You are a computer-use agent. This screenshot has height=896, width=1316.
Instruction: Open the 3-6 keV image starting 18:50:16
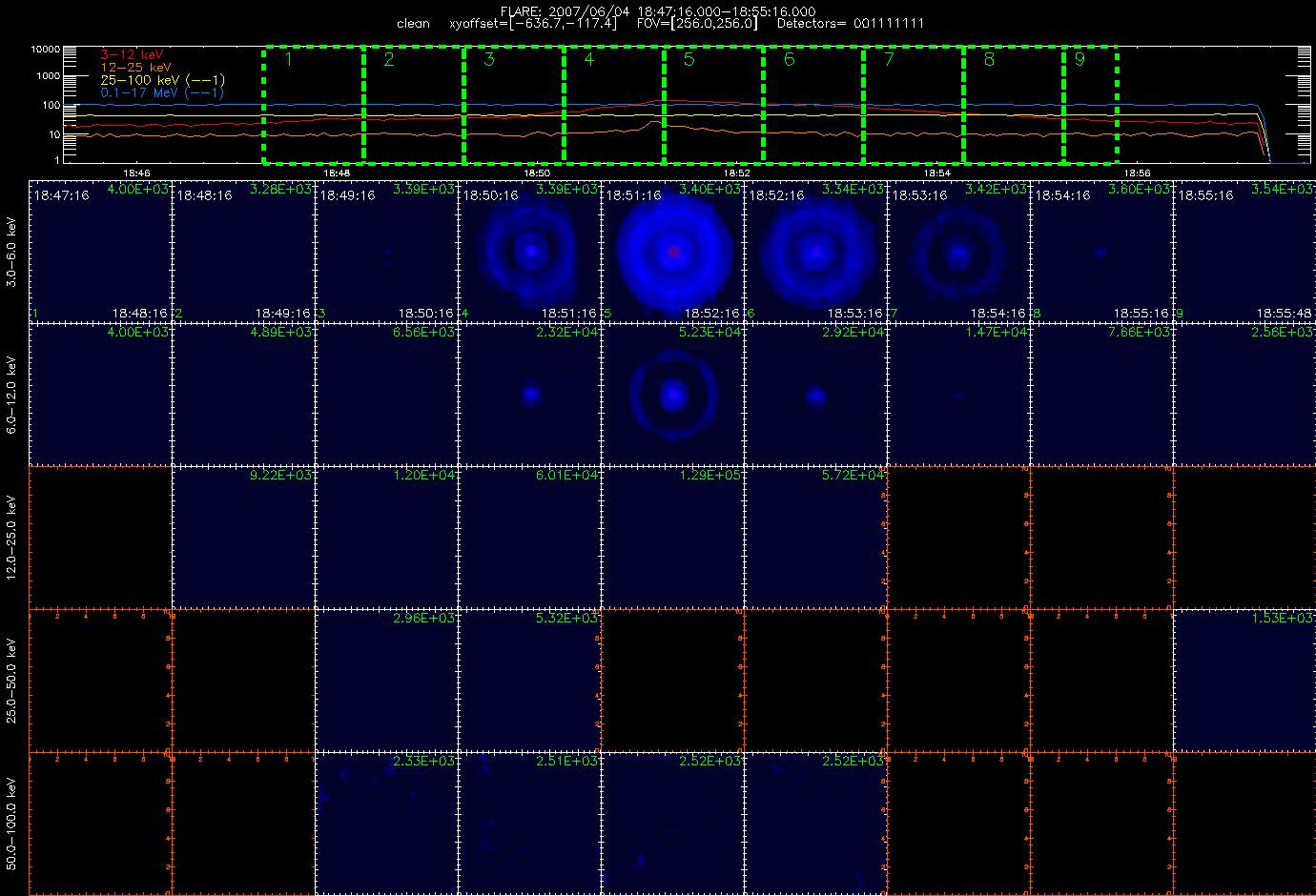point(530,252)
